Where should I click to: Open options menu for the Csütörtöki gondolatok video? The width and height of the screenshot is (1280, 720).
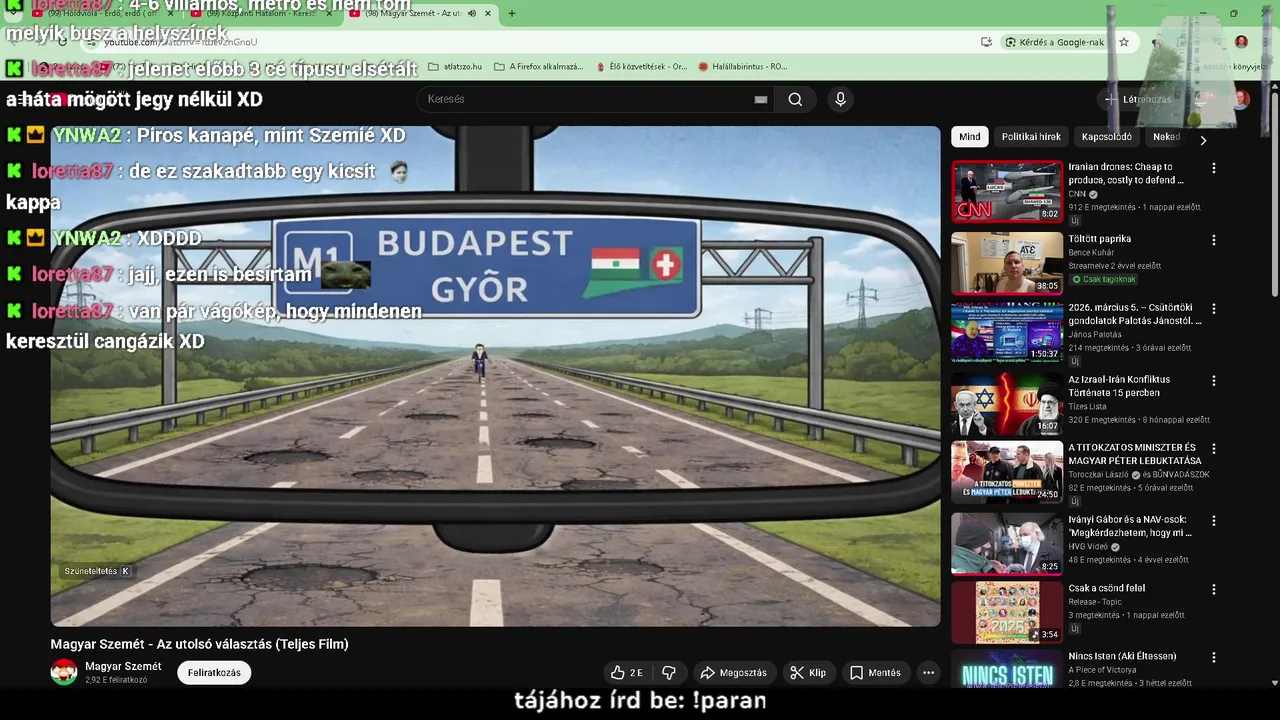pyautogui.click(x=1214, y=310)
